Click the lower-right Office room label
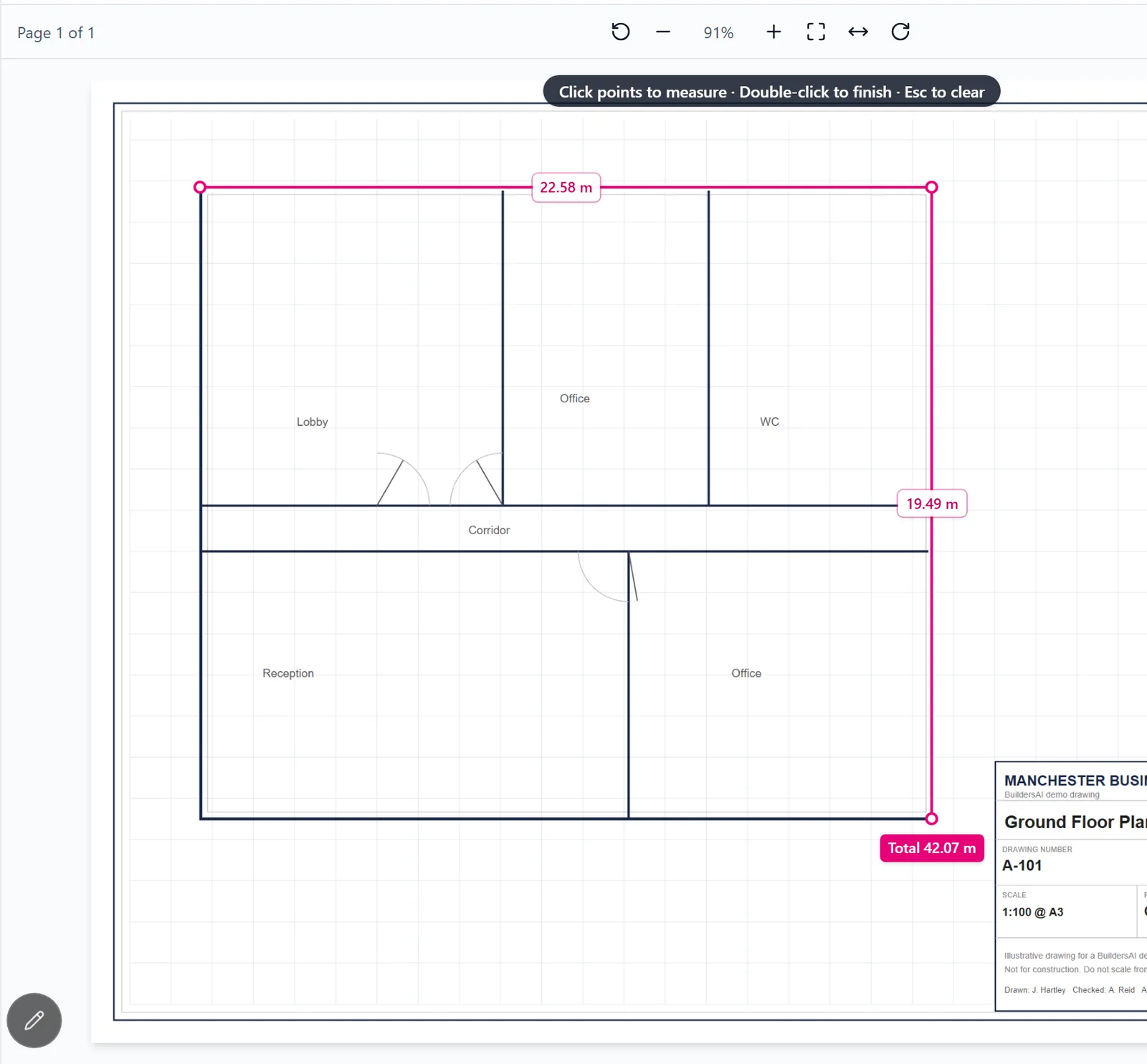Screen dimensions: 1147x1064 [x=746, y=673]
